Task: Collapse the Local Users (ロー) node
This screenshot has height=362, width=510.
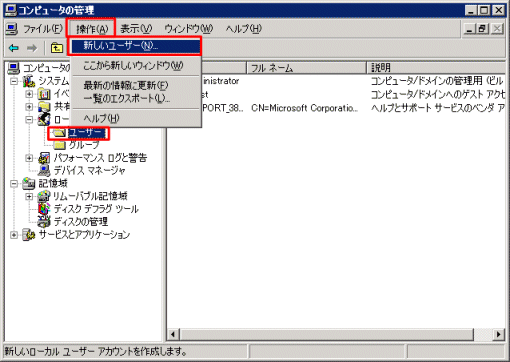Action: 29,120
